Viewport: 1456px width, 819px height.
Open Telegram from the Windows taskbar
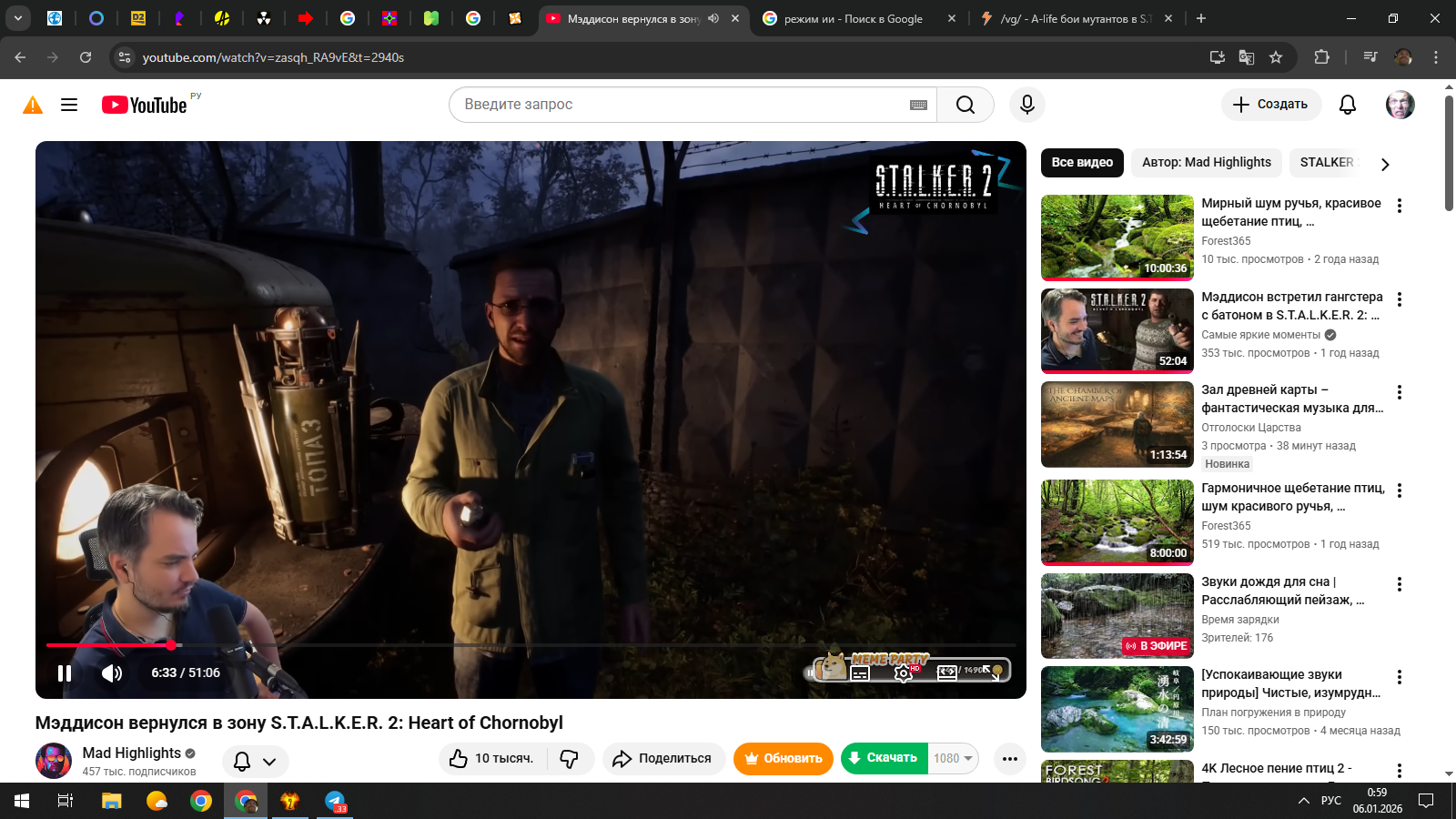coord(335,801)
